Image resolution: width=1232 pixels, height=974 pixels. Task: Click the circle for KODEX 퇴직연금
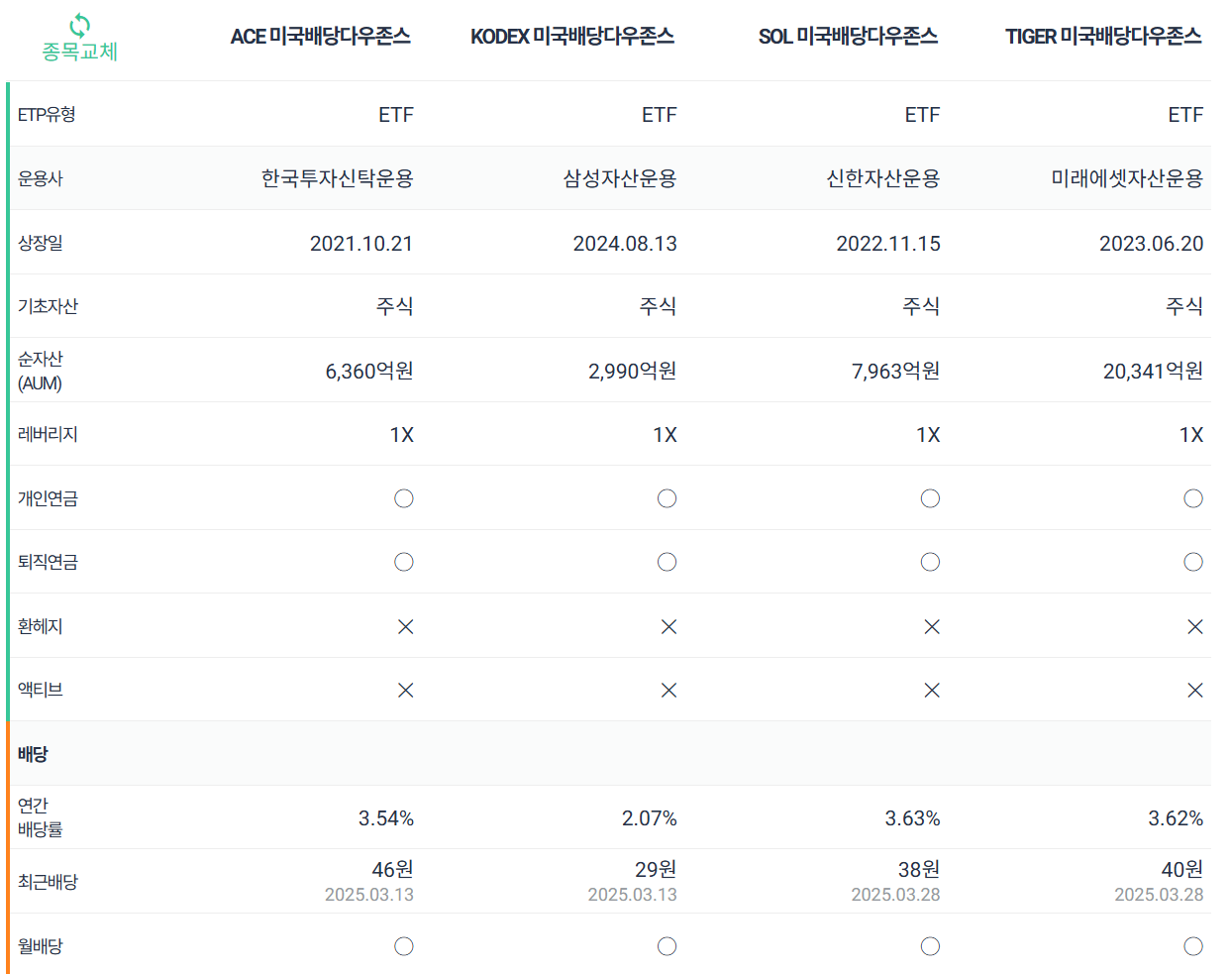click(x=667, y=562)
